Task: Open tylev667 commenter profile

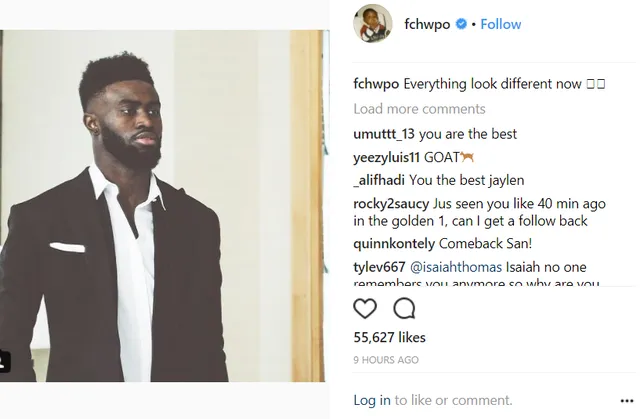Action: [x=379, y=267]
